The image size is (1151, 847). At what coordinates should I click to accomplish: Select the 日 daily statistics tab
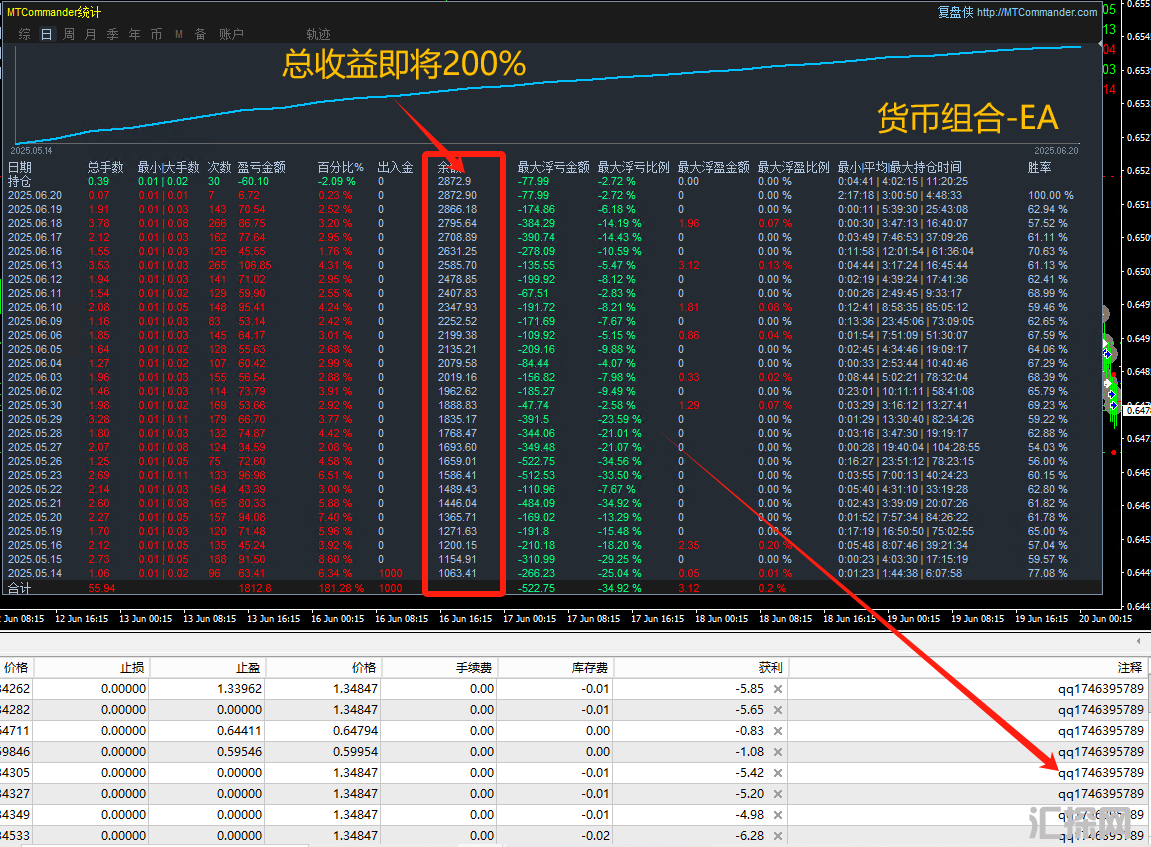pyautogui.click(x=46, y=34)
